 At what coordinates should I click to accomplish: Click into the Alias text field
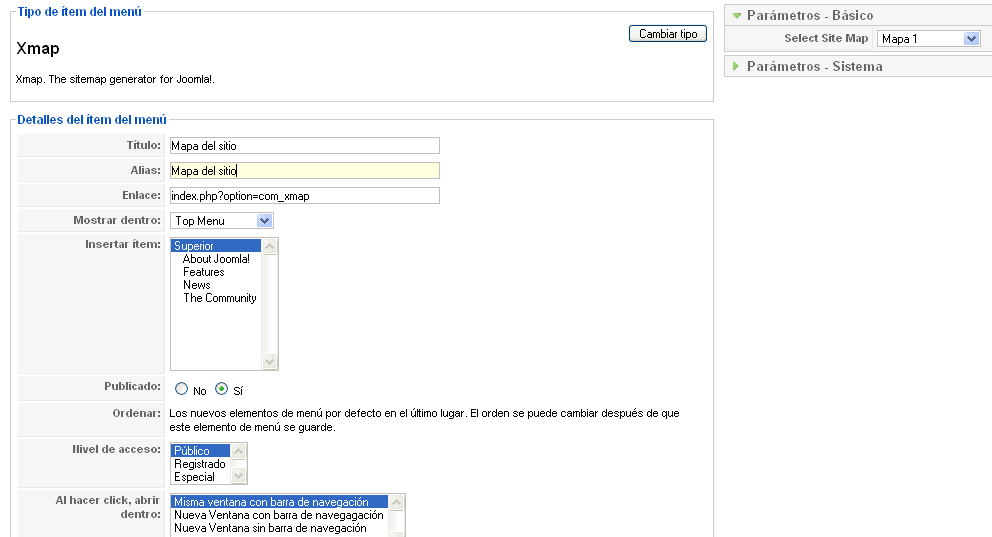pyautogui.click(x=304, y=171)
